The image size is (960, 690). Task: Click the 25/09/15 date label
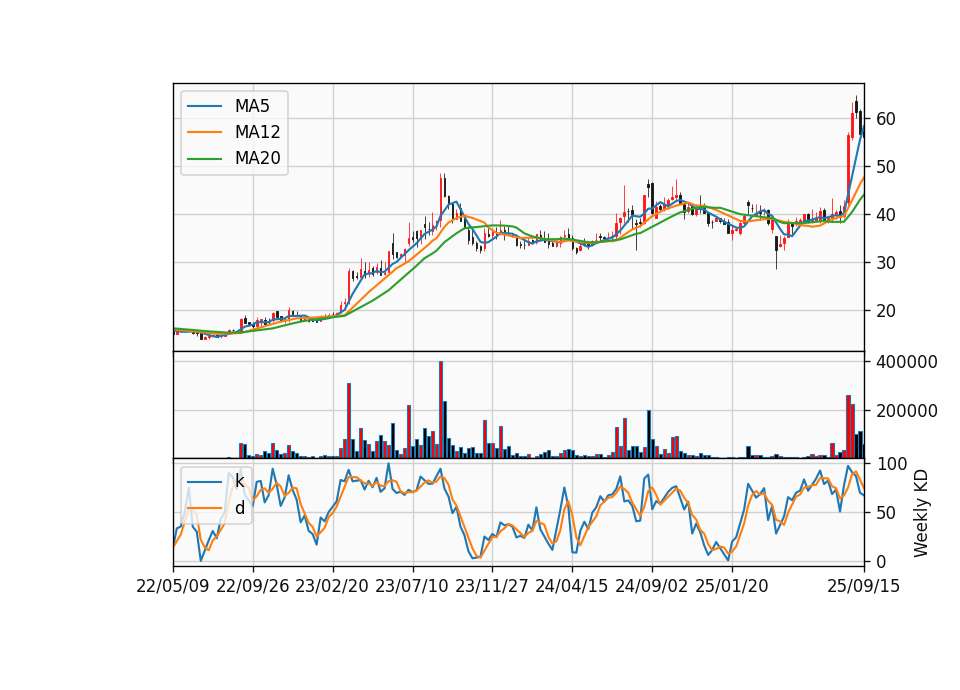(x=864, y=586)
